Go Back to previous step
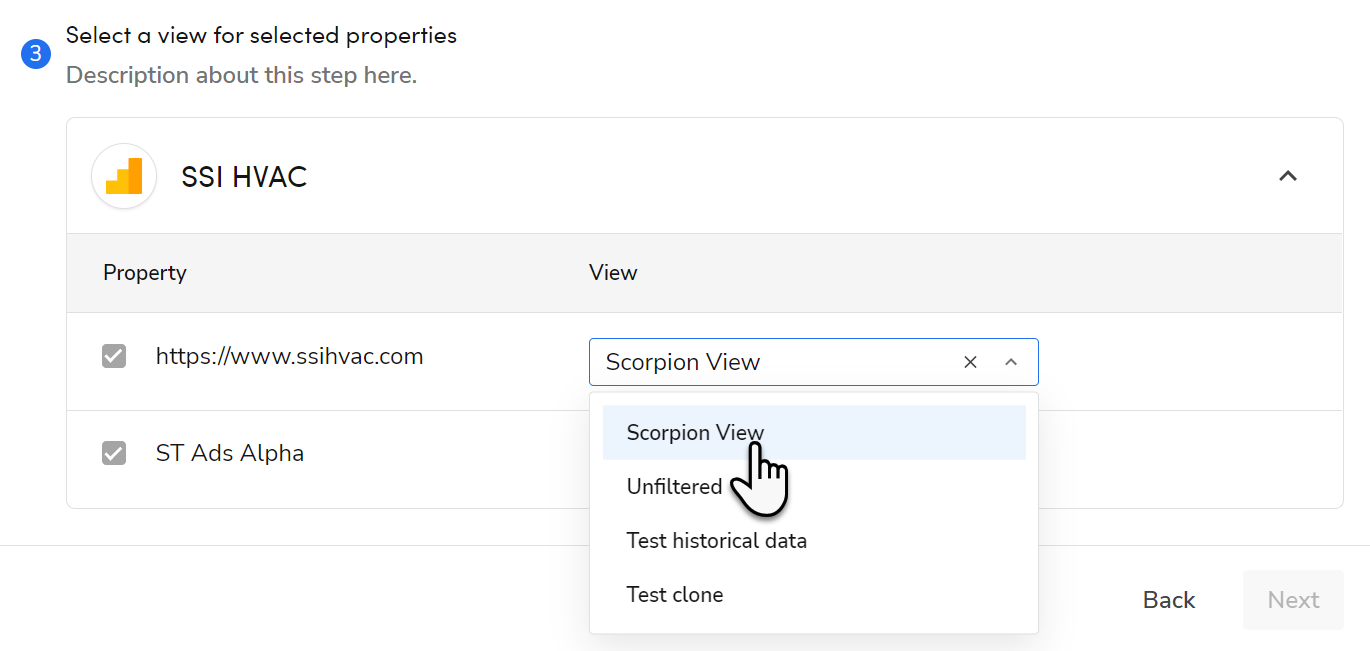The image size is (1370, 651). [1169, 600]
